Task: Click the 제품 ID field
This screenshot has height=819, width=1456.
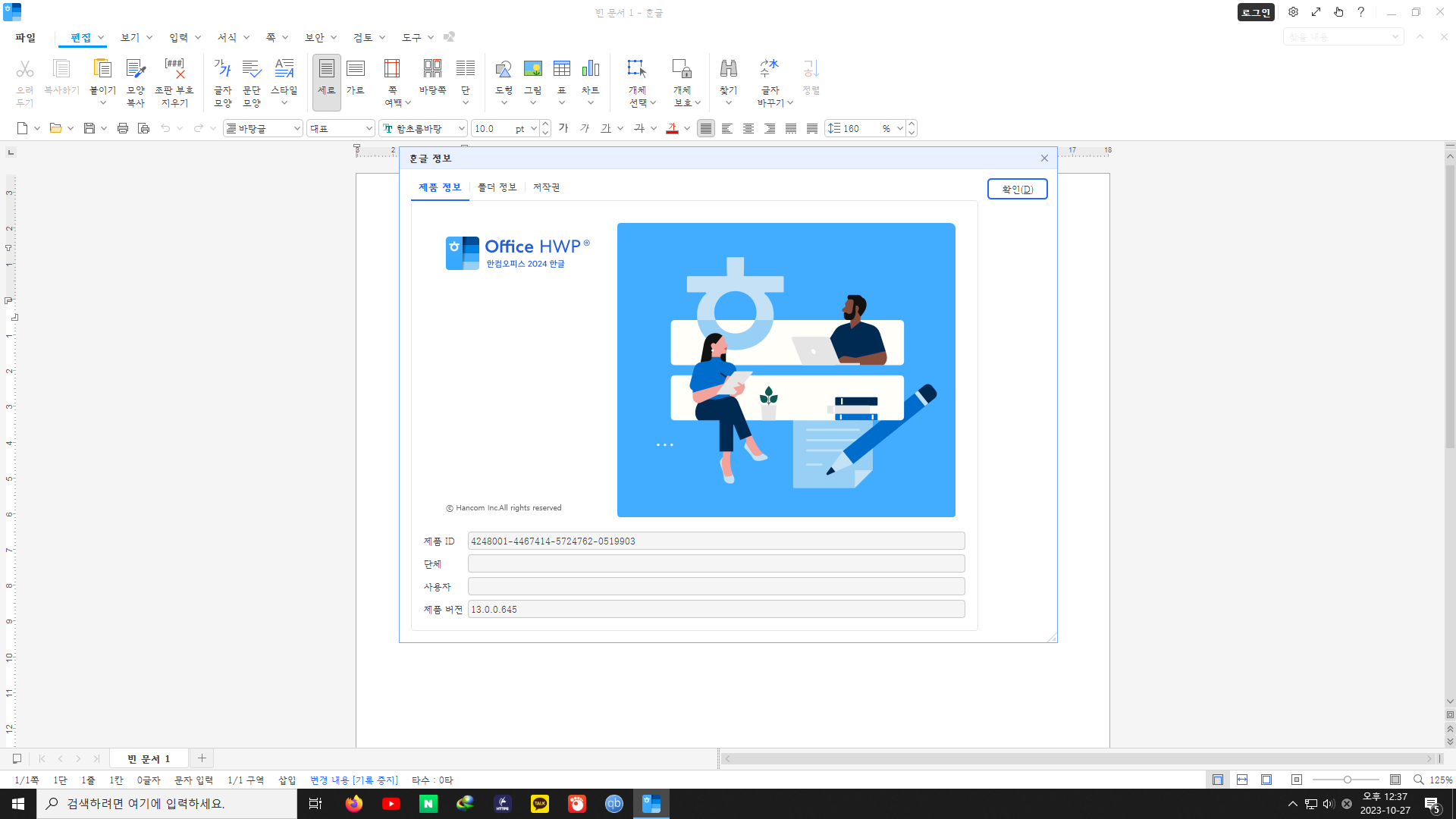Action: pyautogui.click(x=716, y=541)
